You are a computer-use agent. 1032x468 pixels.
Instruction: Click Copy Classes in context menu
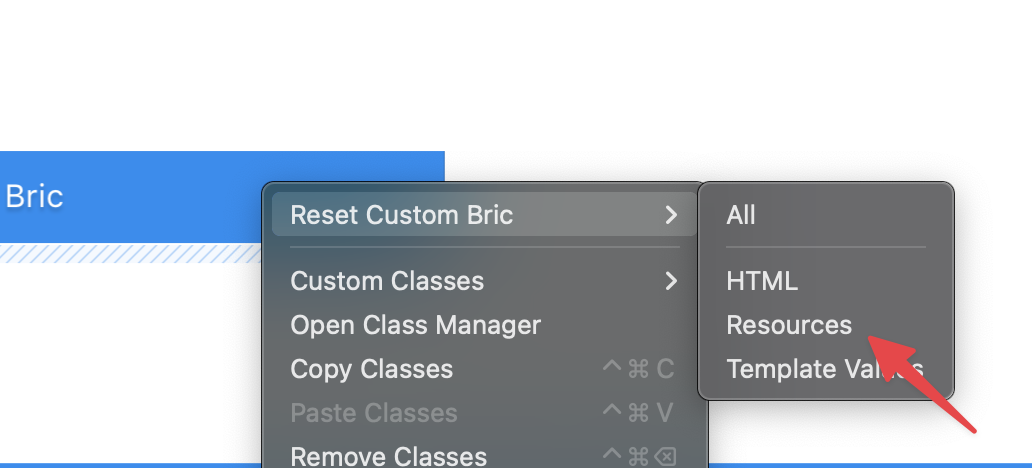pos(371,369)
